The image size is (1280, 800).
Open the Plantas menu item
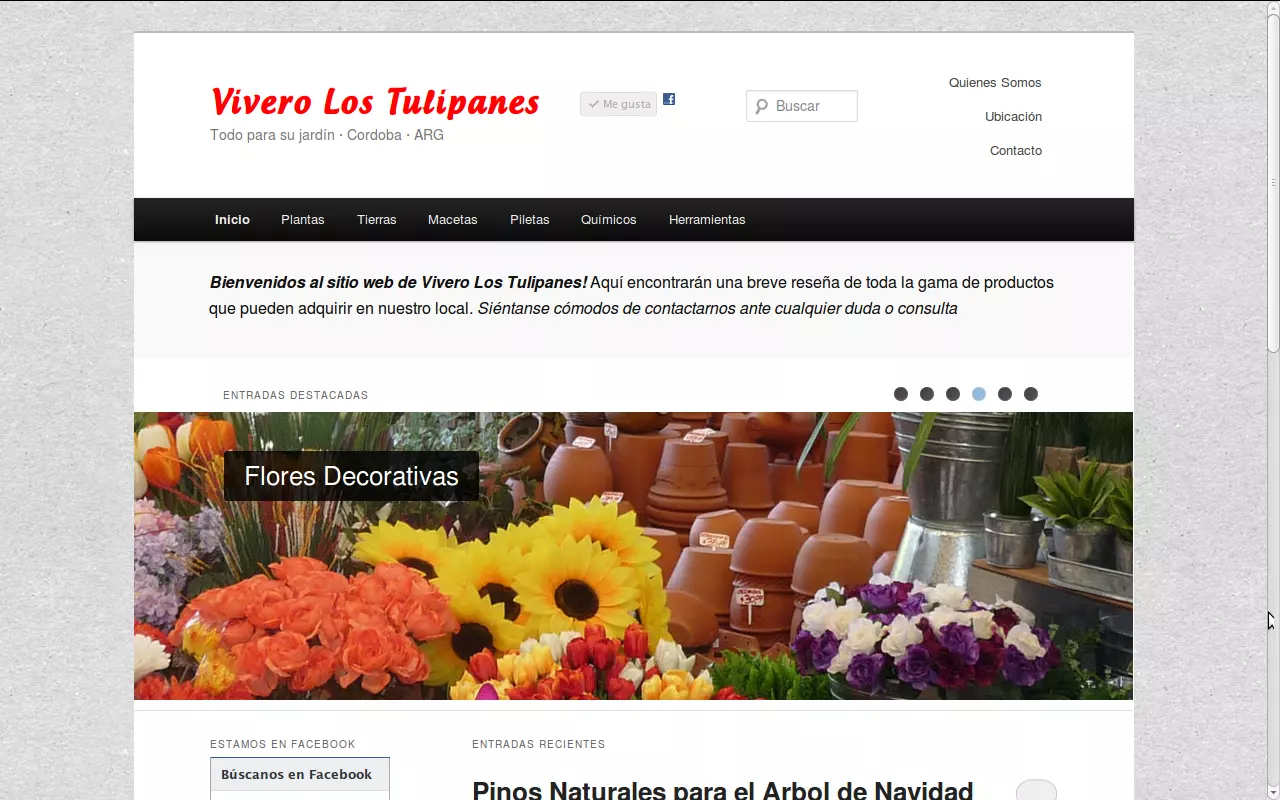pyautogui.click(x=302, y=220)
